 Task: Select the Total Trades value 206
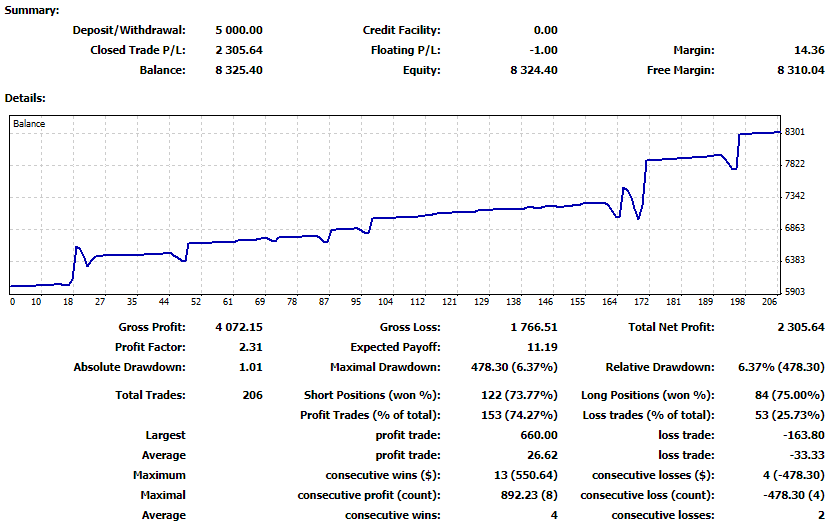pyautogui.click(x=252, y=395)
